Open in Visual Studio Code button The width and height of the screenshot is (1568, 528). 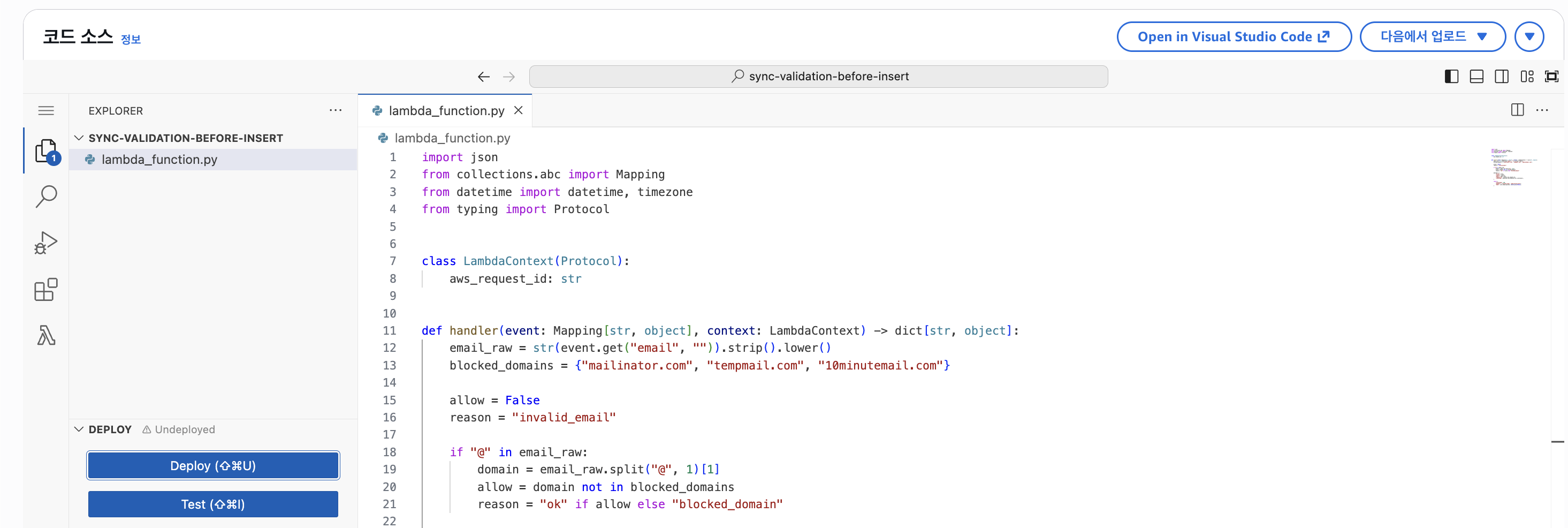click(x=1234, y=36)
